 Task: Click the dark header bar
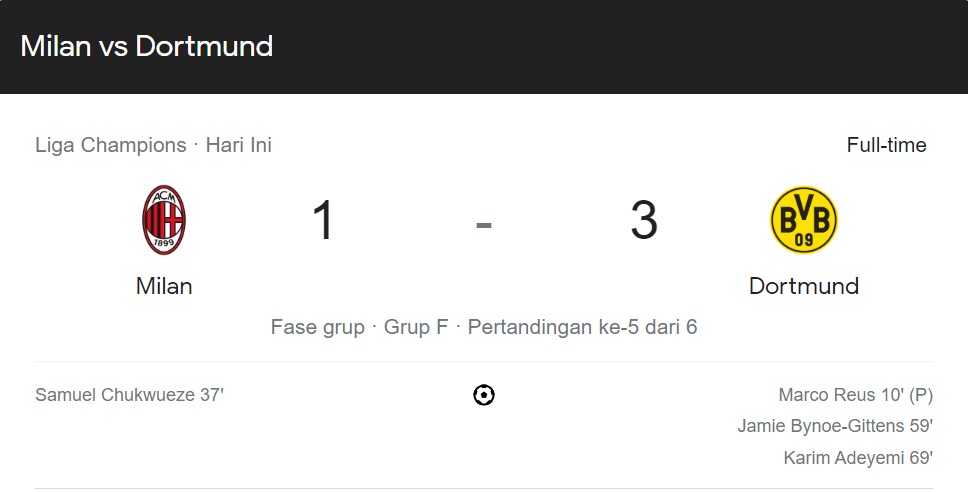pyautogui.click(x=484, y=47)
